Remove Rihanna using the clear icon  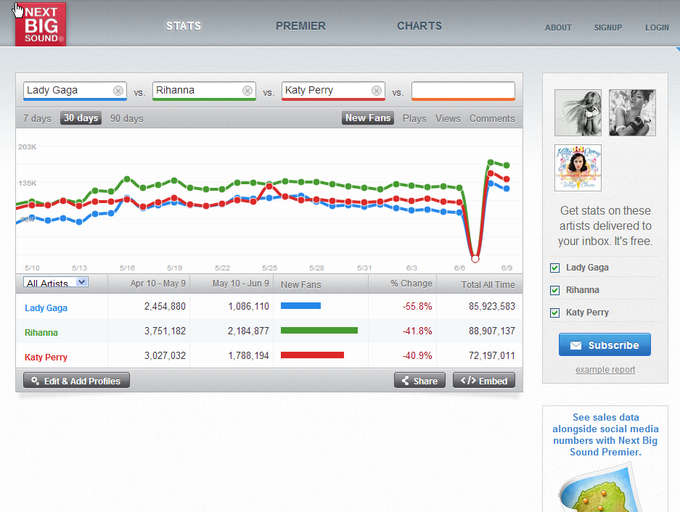tap(247, 91)
